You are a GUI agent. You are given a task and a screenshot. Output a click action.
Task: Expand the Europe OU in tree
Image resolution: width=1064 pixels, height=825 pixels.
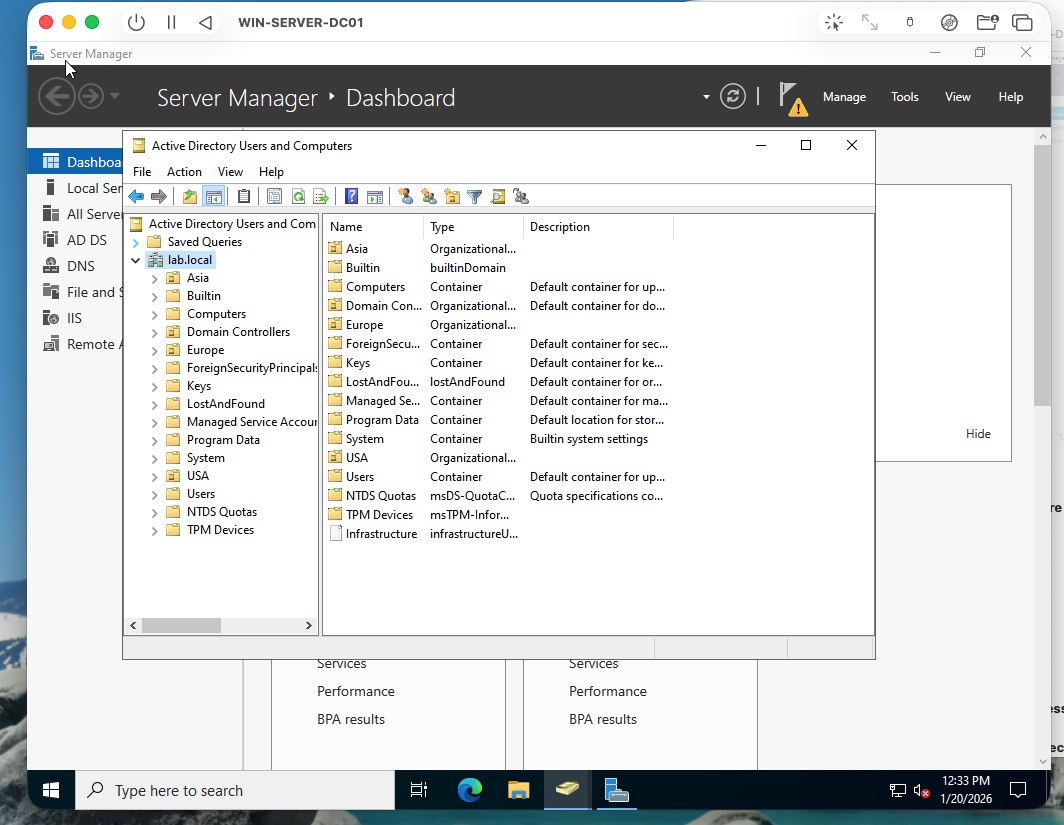point(155,350)
